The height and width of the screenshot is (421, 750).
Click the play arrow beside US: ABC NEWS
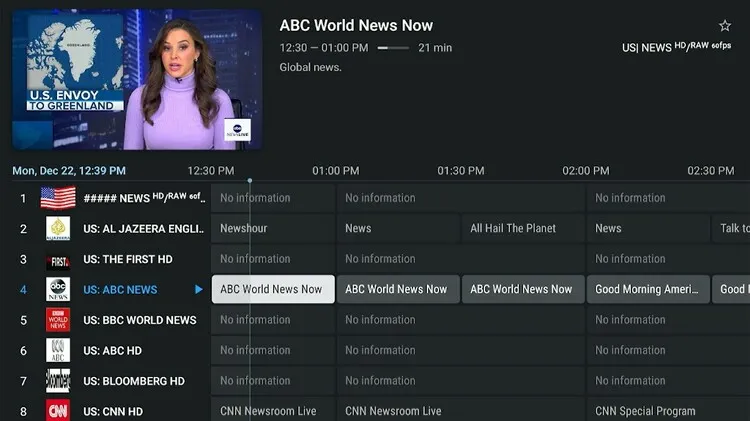199,289
